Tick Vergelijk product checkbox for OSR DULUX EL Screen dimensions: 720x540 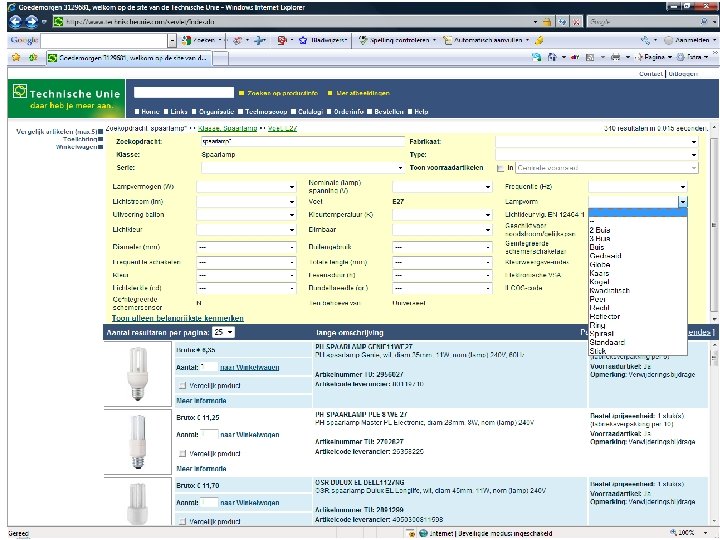(182, 521)
